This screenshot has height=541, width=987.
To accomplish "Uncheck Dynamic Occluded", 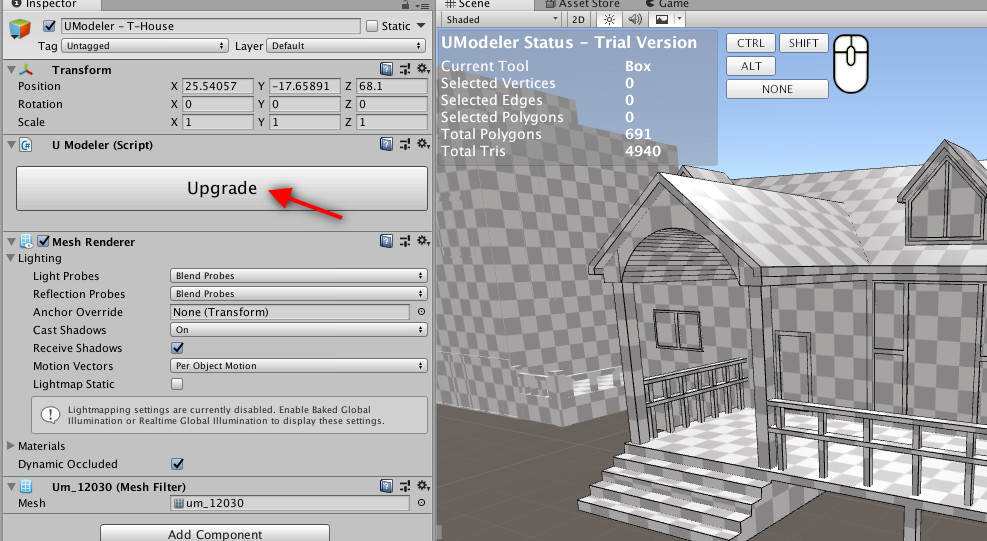I will coord(178,464).
